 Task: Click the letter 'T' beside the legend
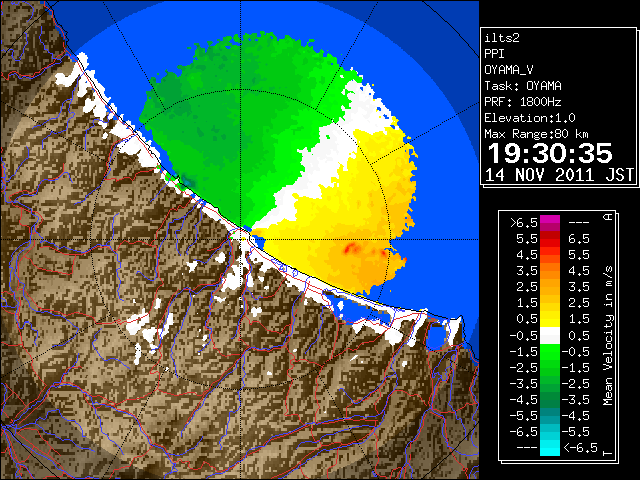(x=608, y=453)
